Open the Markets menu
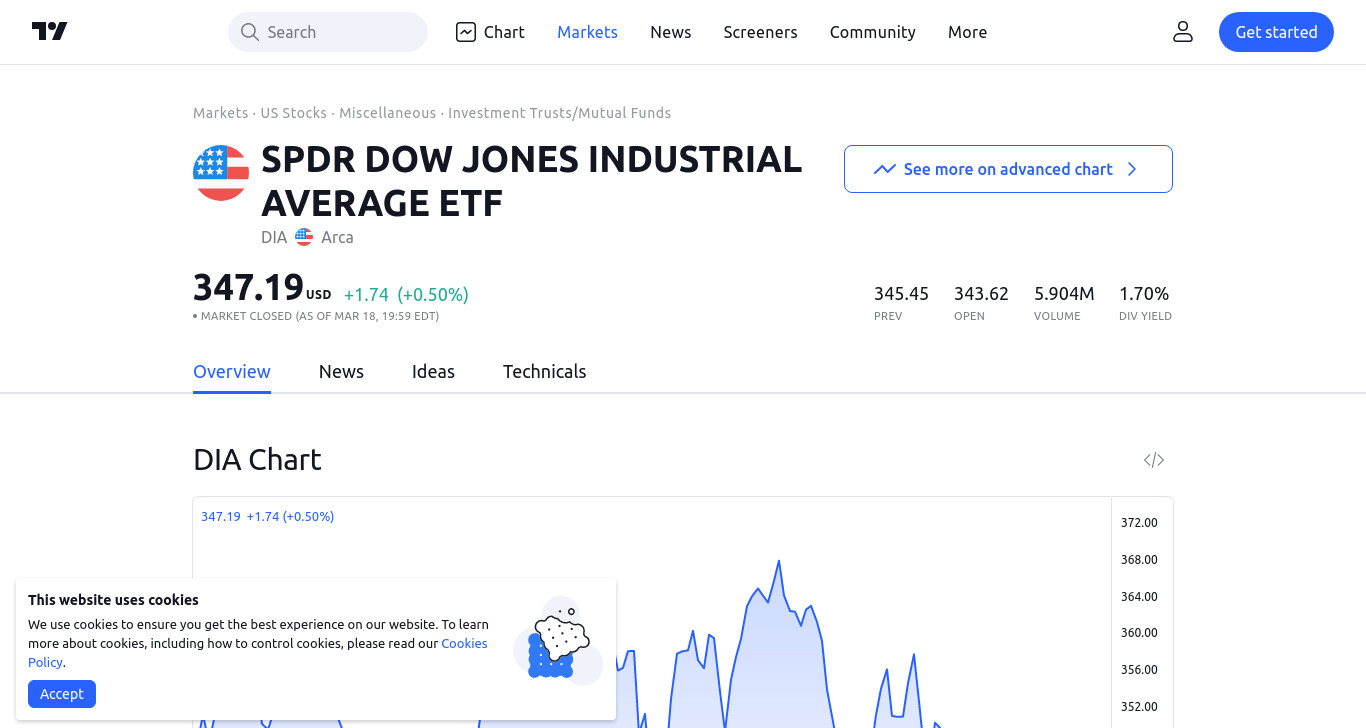 587,32
